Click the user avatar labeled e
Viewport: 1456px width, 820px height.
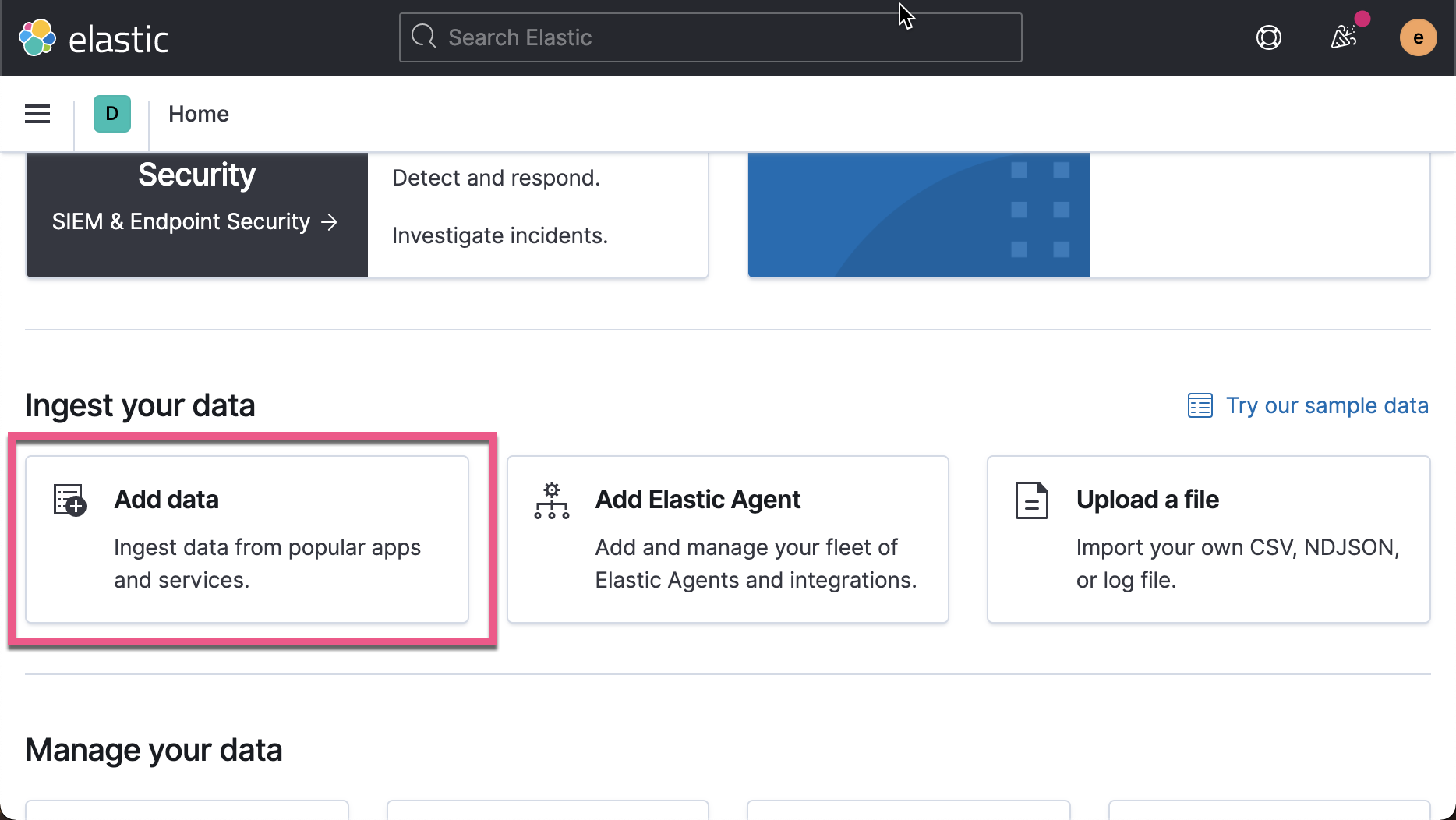(1419, 37)
